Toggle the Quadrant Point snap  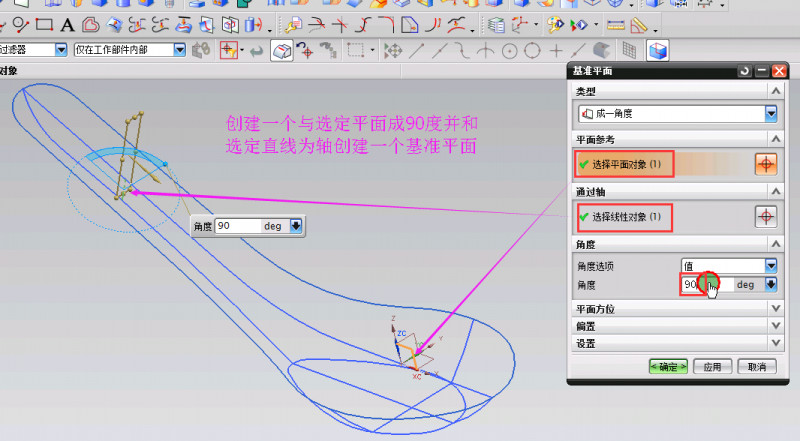[x=532, y=50]
